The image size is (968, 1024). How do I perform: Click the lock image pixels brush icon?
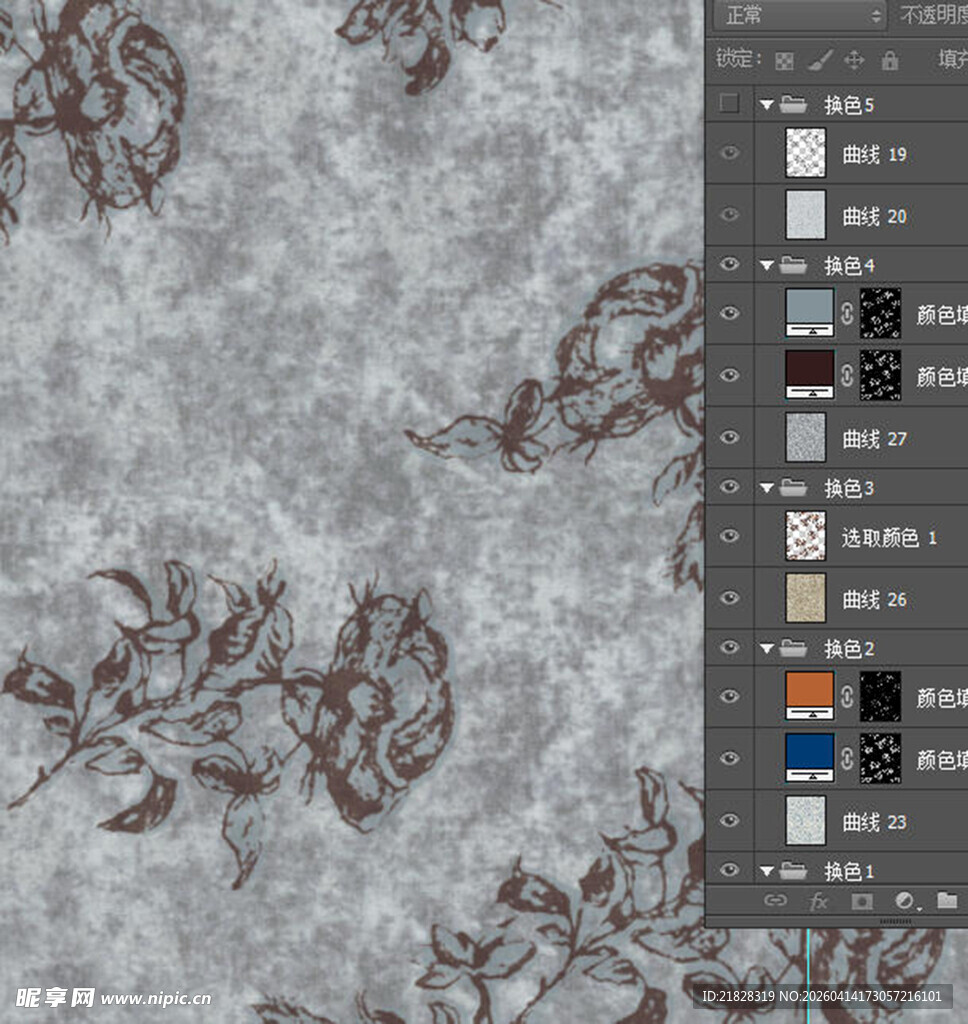pyautogui.click(x=818, y=60)
